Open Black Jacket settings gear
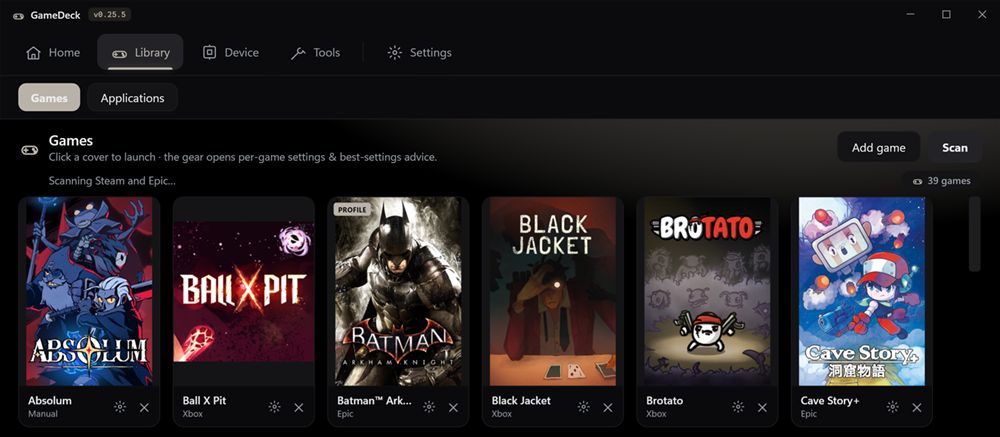 (x=584, y=407)
